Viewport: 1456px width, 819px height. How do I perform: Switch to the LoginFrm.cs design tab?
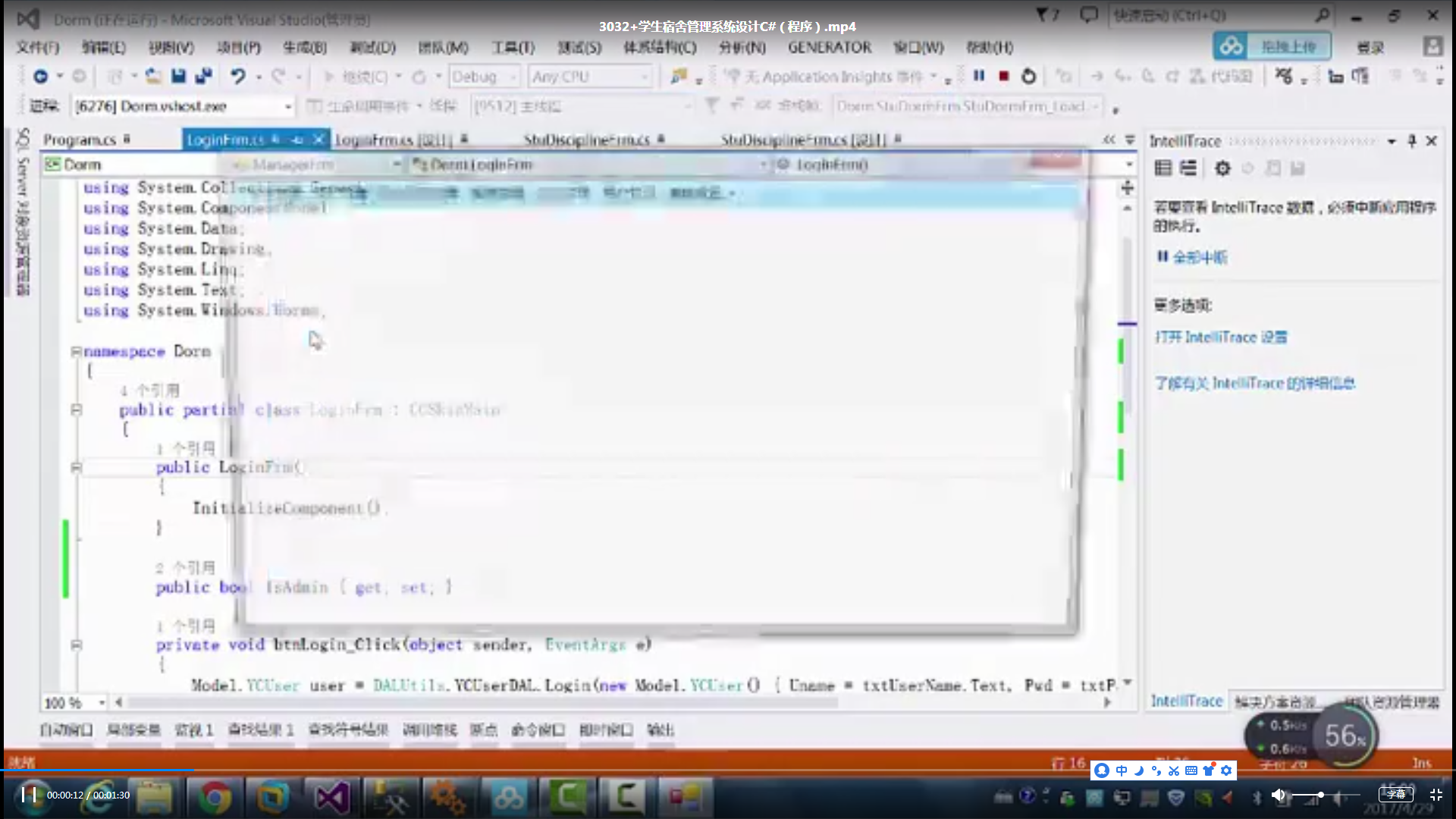(401, 140)
